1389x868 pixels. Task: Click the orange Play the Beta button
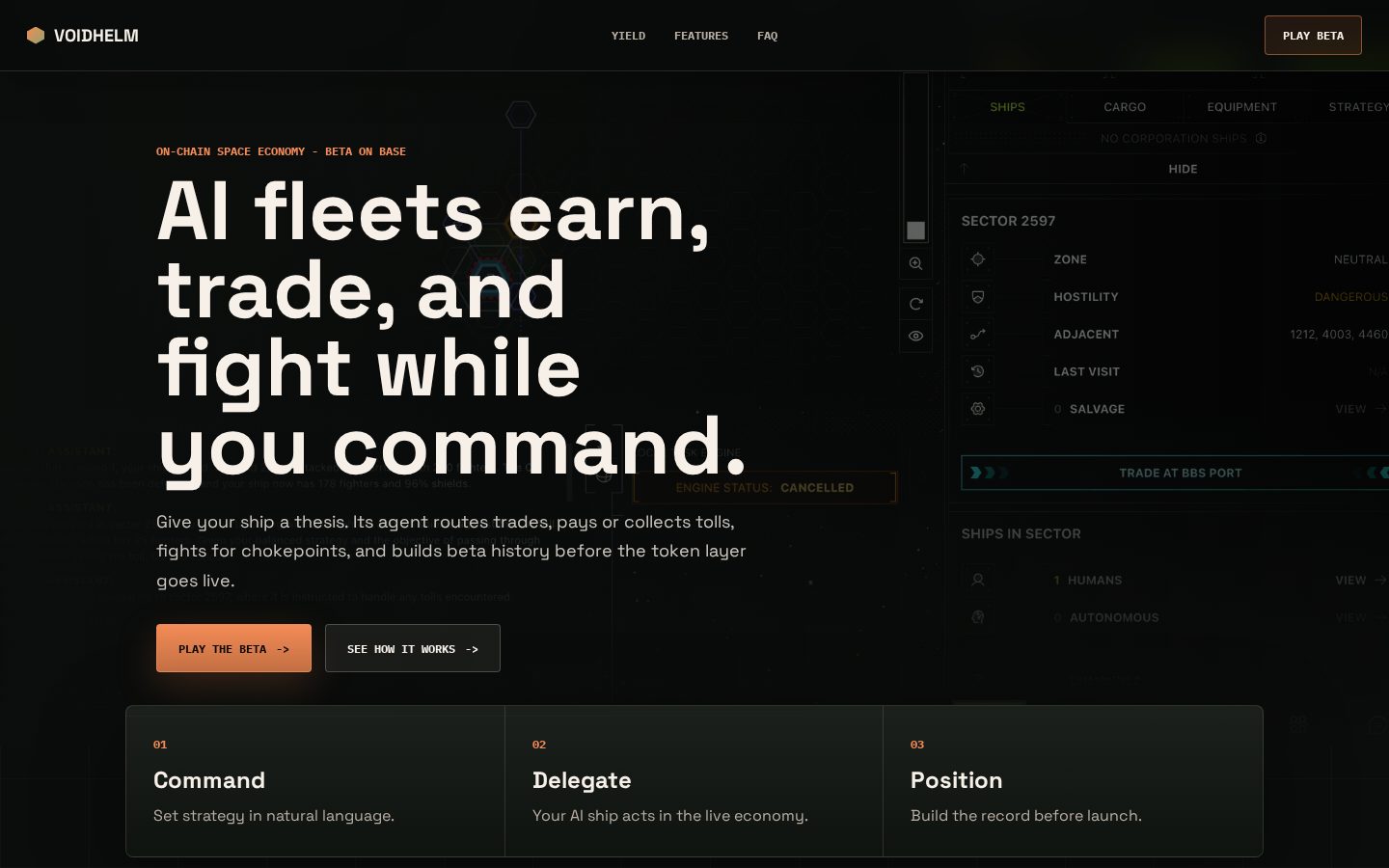(x=233, y=648)
